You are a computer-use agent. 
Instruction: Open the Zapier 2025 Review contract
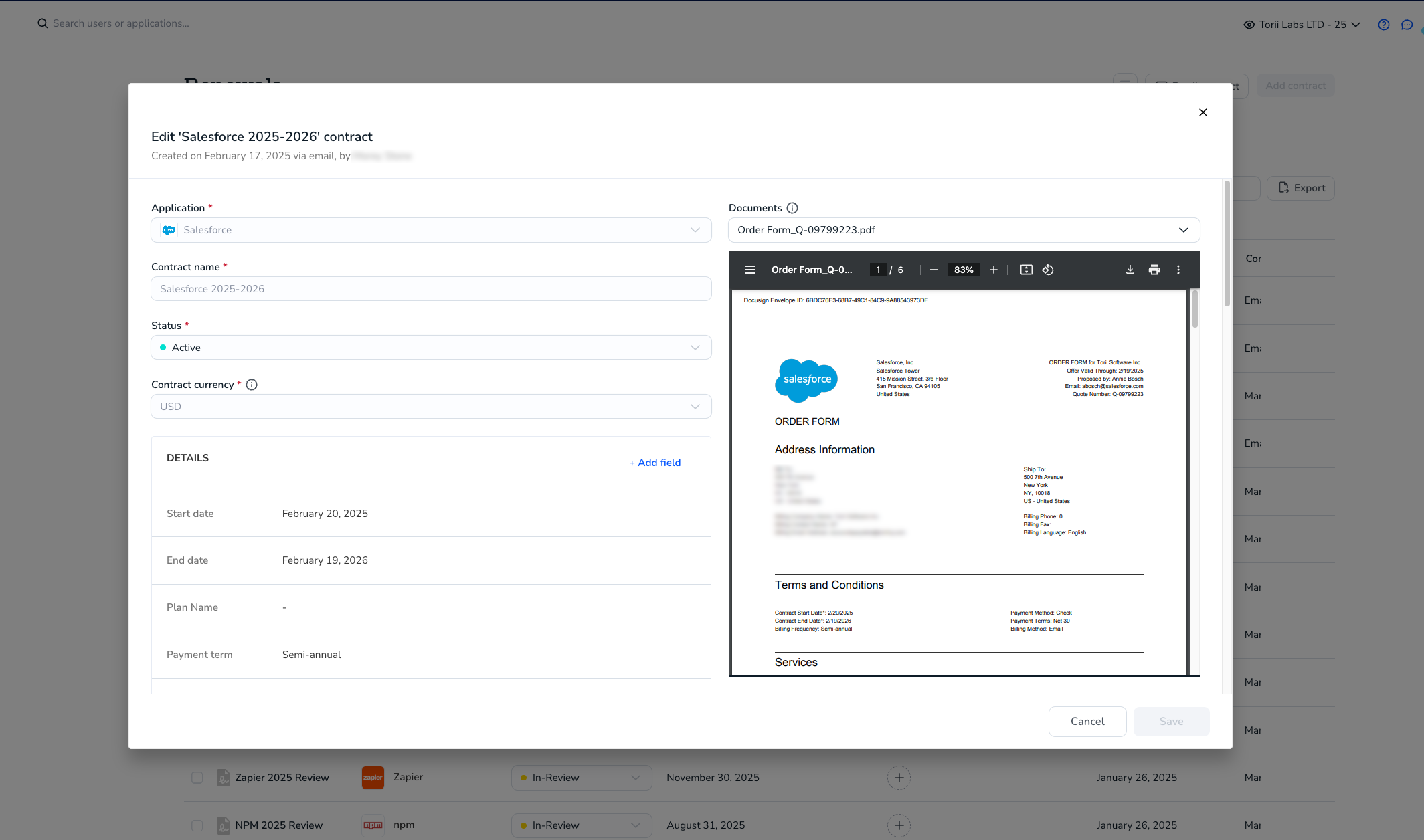pyautogui.click(x=282, y=778)
